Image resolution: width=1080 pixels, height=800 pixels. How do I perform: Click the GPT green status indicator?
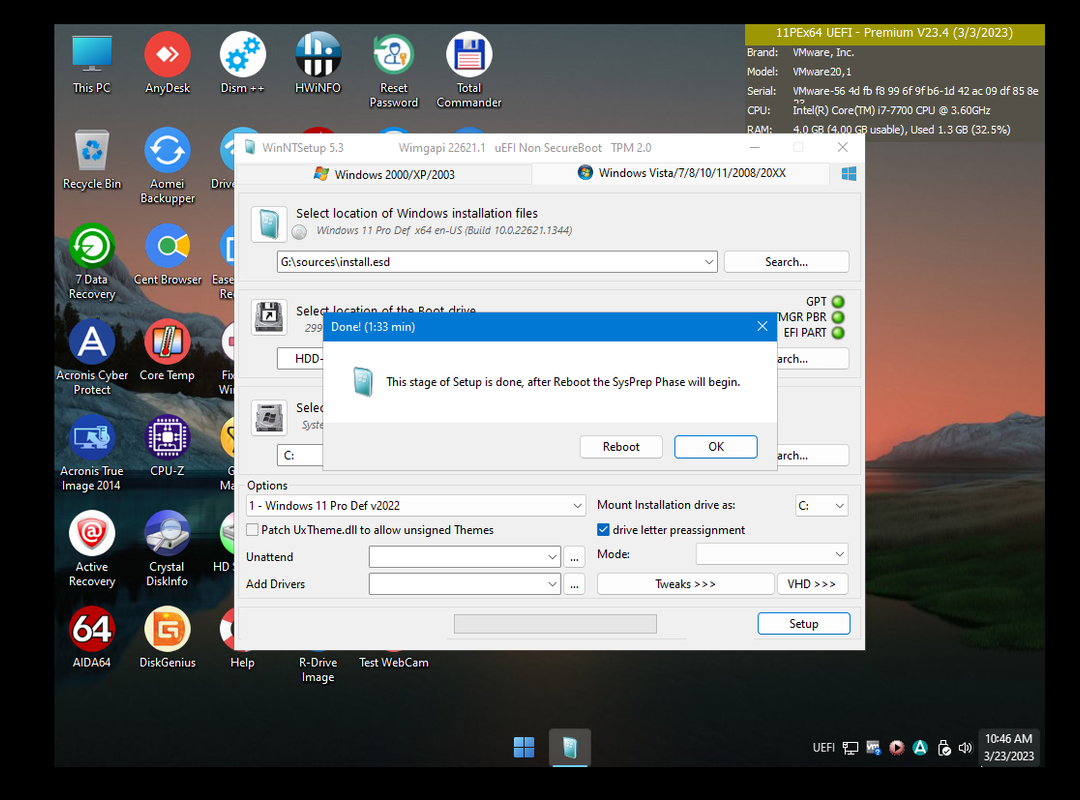(838, 302)
